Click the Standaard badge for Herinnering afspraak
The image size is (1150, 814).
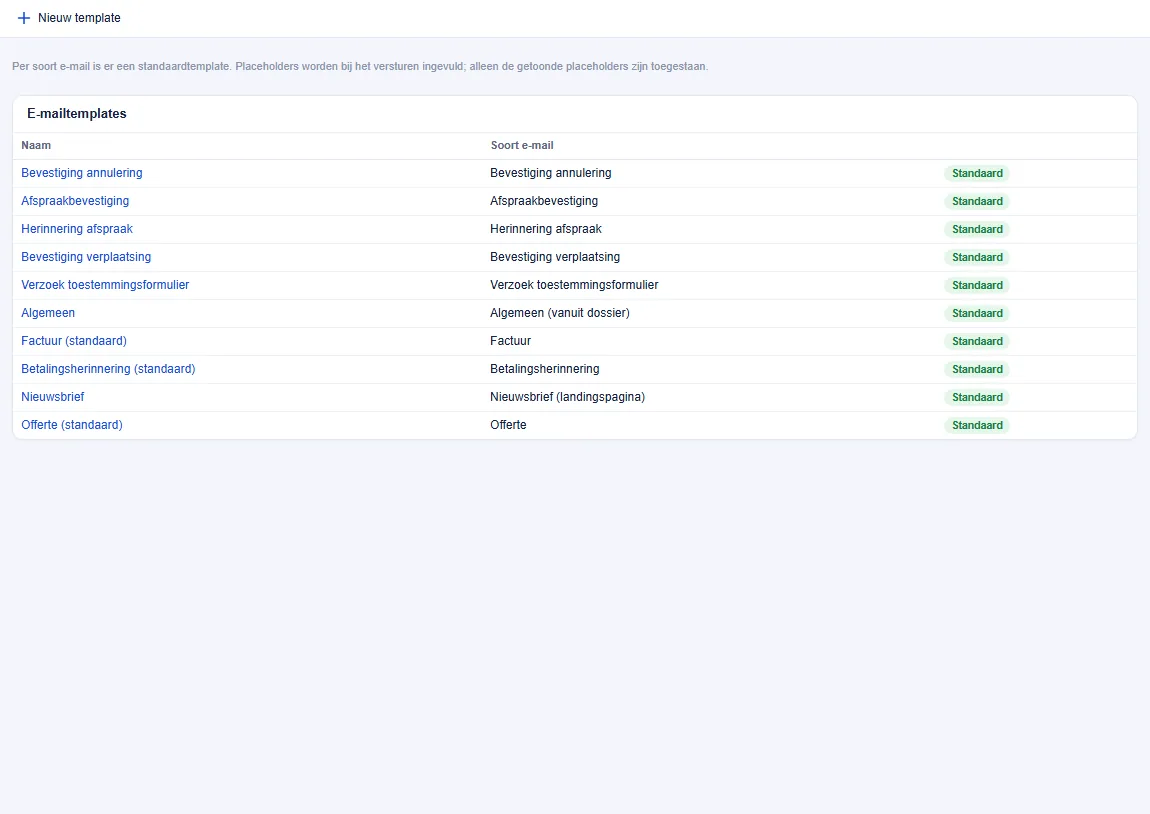click(977, 229)
